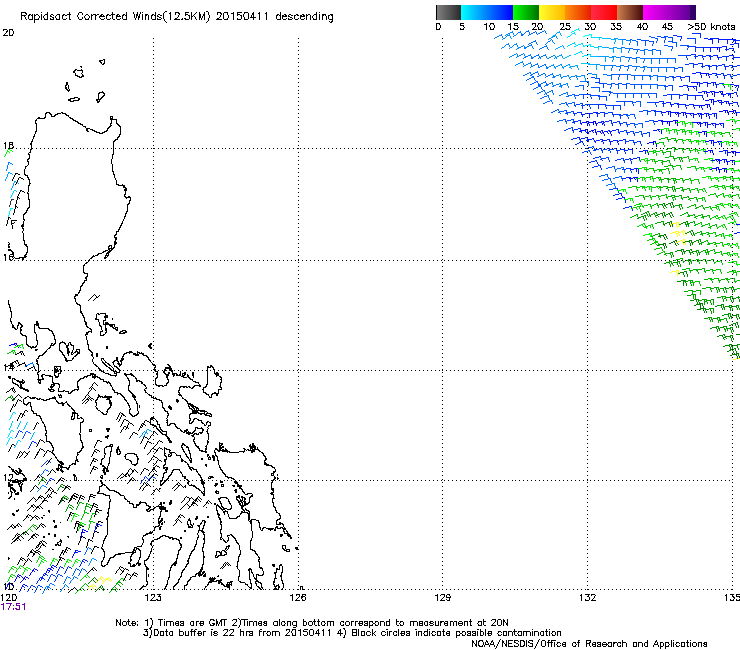Click the purple '17:51' time stamp

13,607
